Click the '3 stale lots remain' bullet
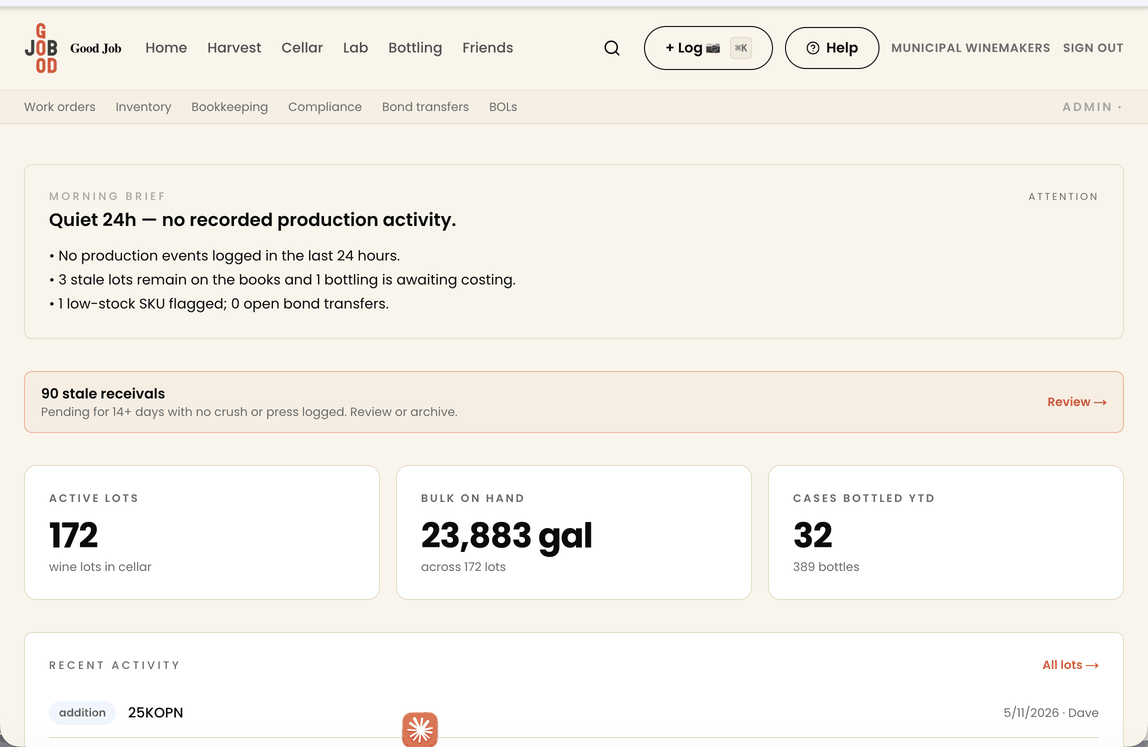This screenshot has width=1148, height=747. tap(283, 280)
